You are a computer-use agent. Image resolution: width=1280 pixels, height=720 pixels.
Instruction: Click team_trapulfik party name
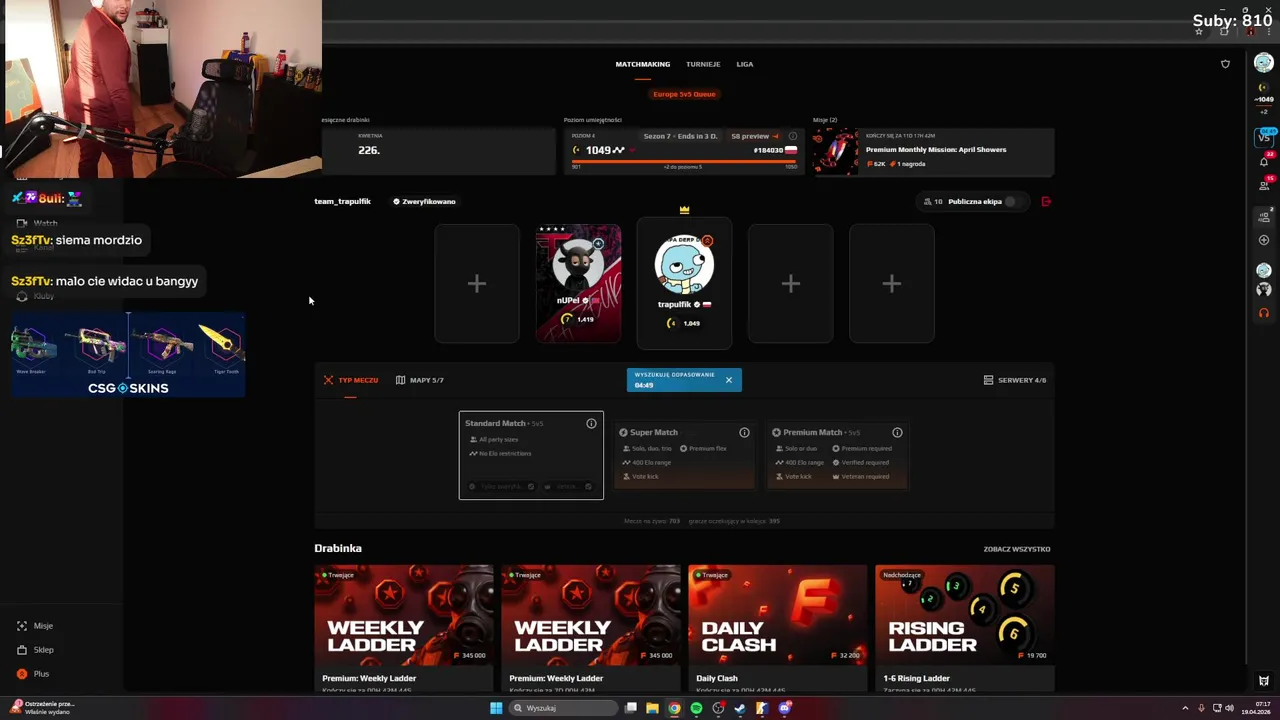(342, 201)
